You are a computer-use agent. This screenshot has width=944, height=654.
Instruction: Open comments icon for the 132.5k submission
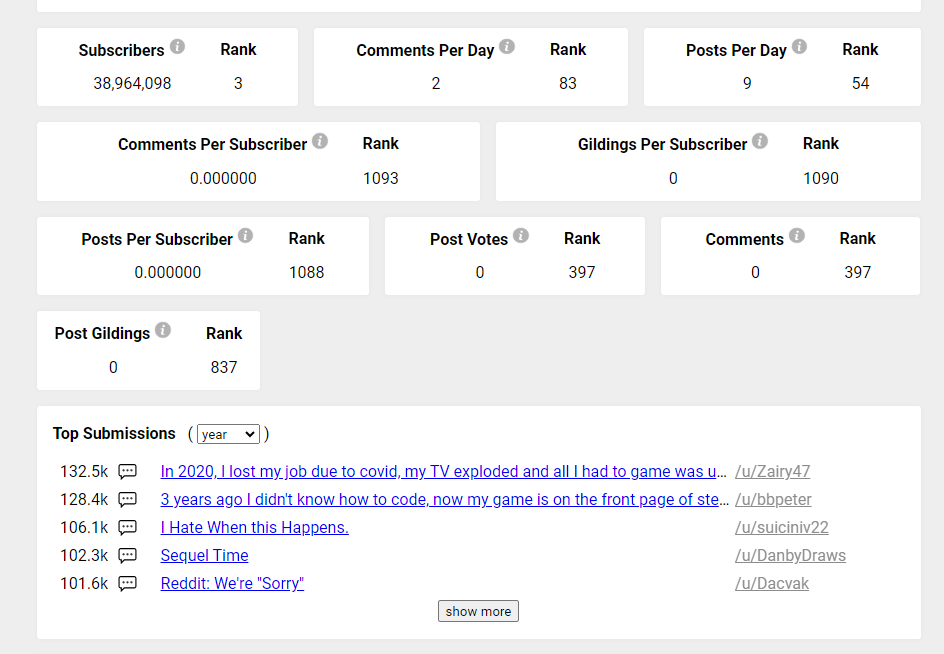pyautogui.click(x=127, y=472)
